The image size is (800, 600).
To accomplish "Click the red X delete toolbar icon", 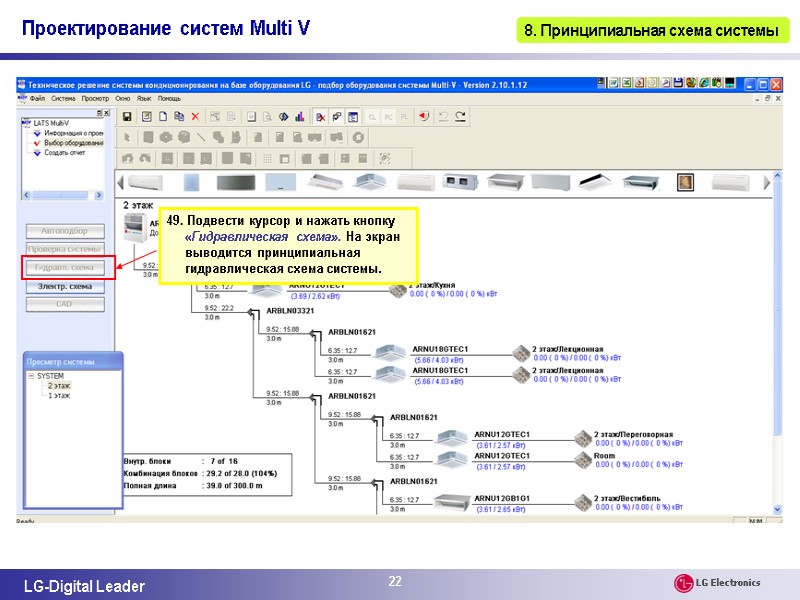I will [195, 117].
